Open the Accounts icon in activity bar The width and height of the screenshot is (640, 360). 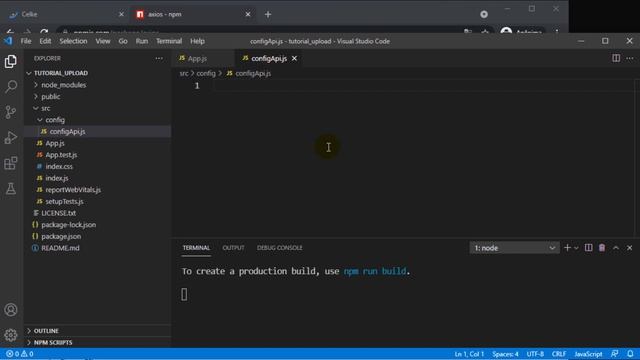(x=11, y=310)
